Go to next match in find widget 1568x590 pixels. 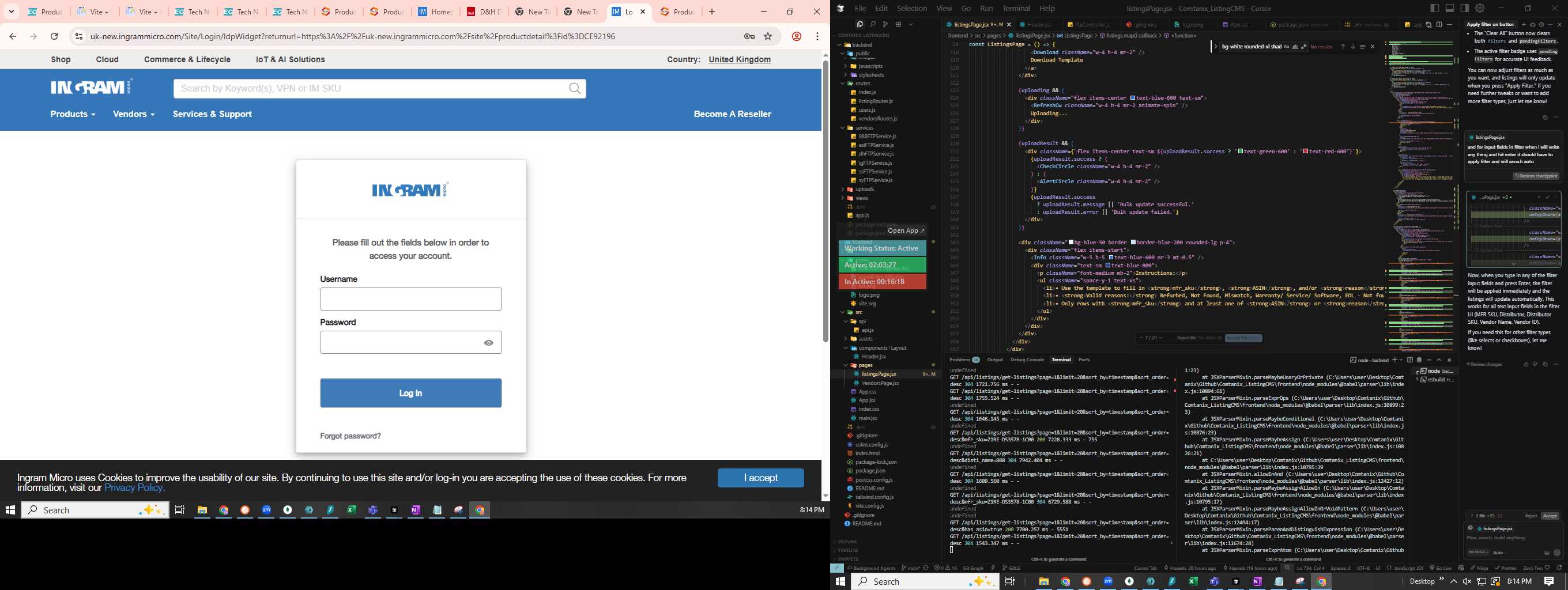click(x=1353, y=47)
